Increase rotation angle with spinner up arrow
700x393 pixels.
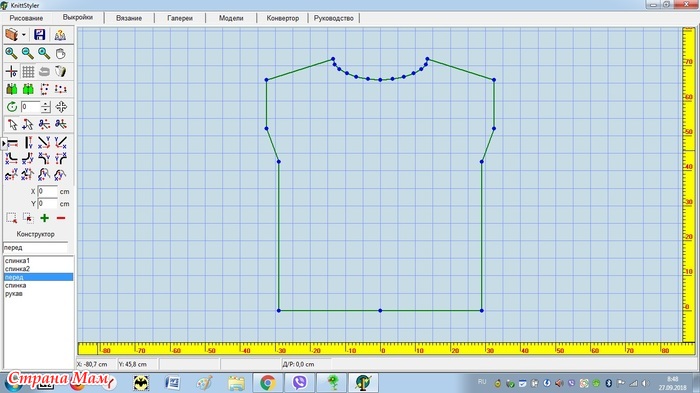pos(46,104)
